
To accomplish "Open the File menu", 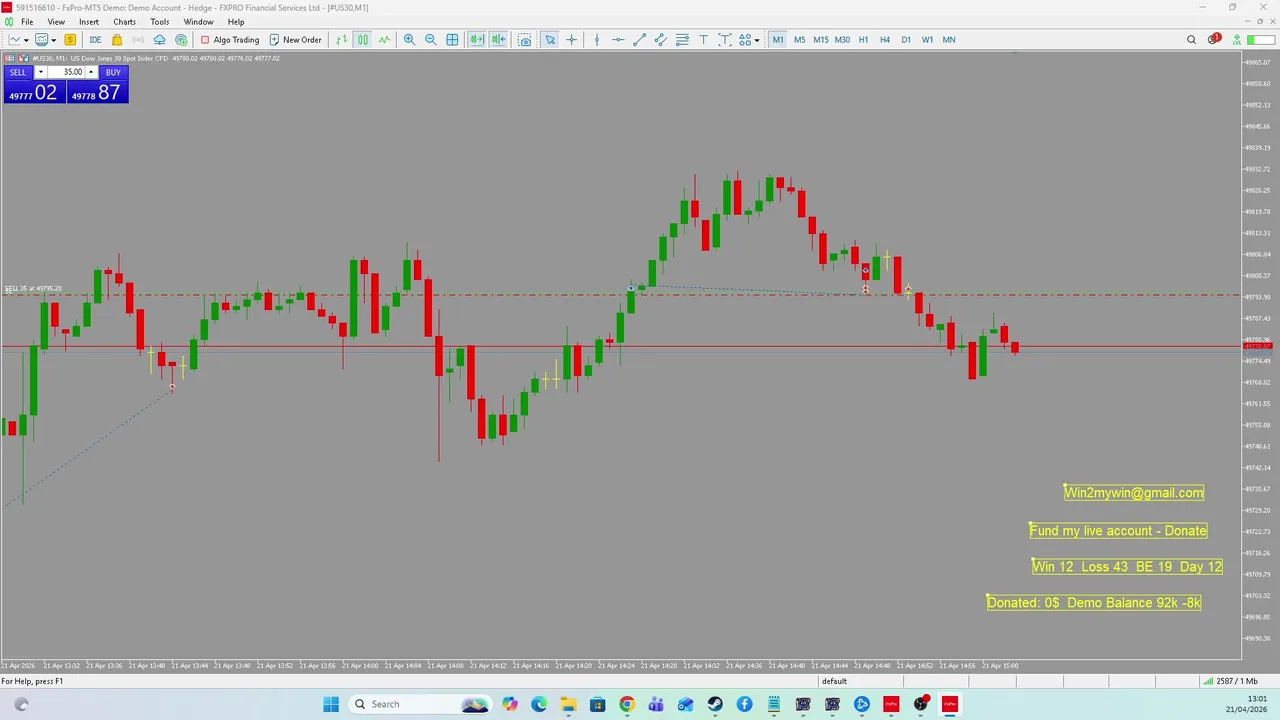I will pos(27,22).
